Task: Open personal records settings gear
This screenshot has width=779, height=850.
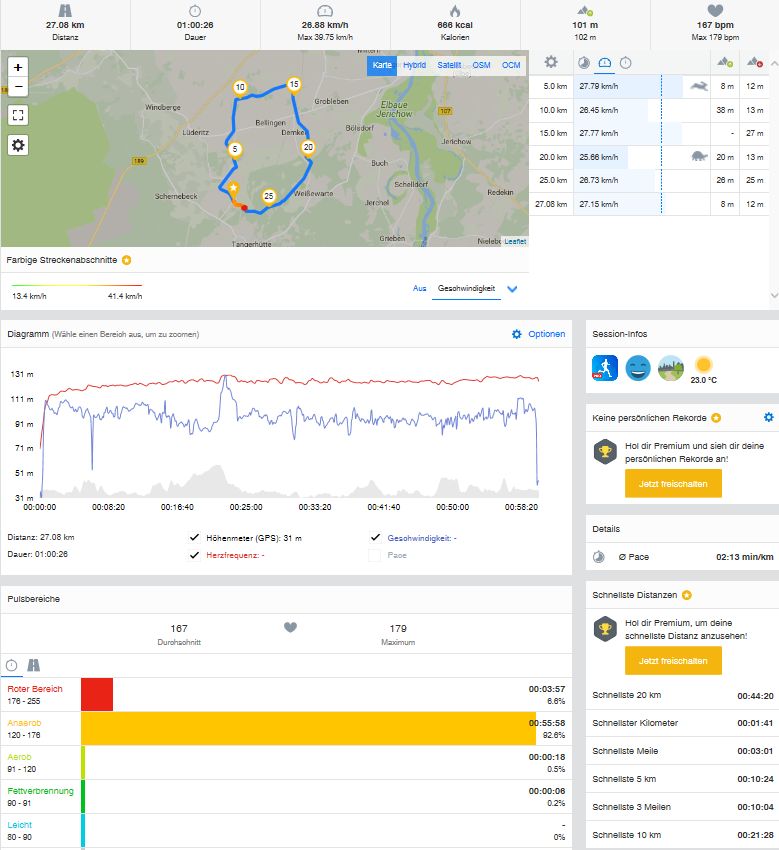Action: (x=768, y=417)
